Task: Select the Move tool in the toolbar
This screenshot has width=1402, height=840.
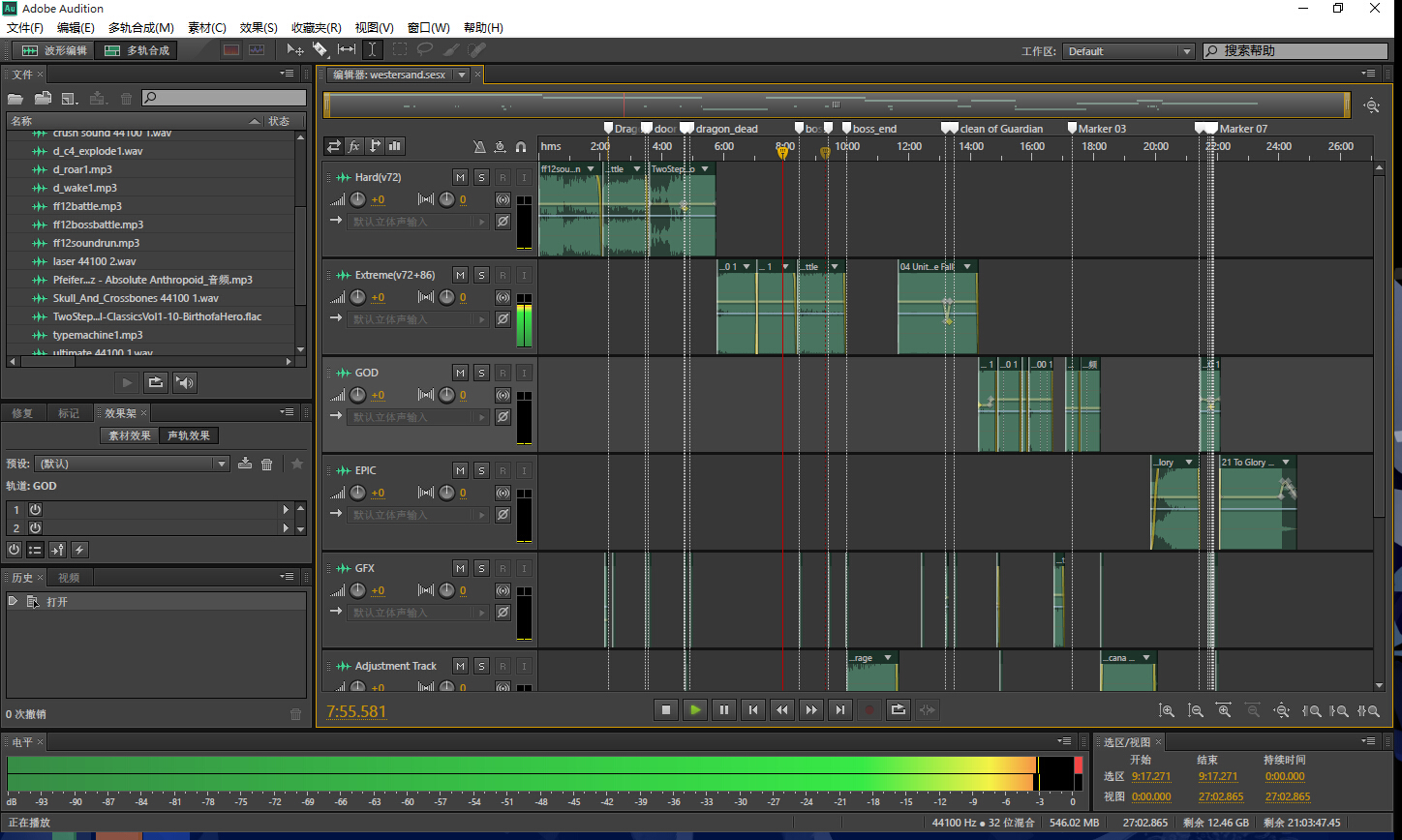Action: tap(296, 50)
